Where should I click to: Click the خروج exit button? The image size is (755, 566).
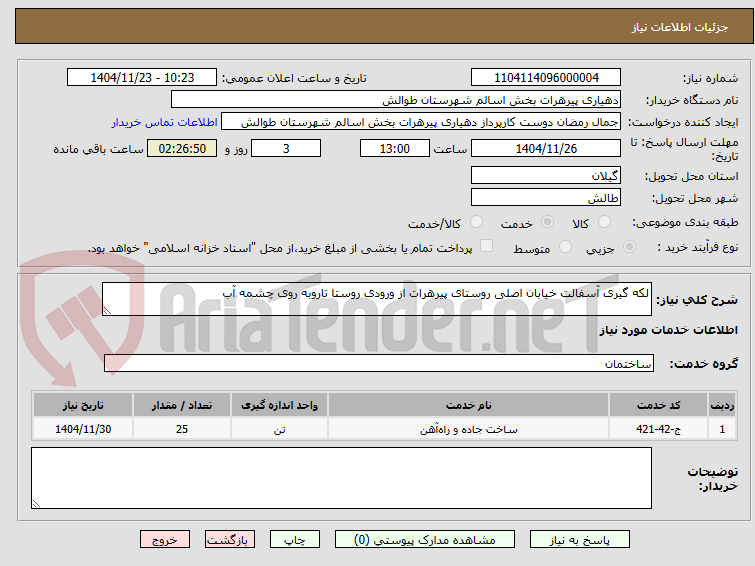pos(165,540)
